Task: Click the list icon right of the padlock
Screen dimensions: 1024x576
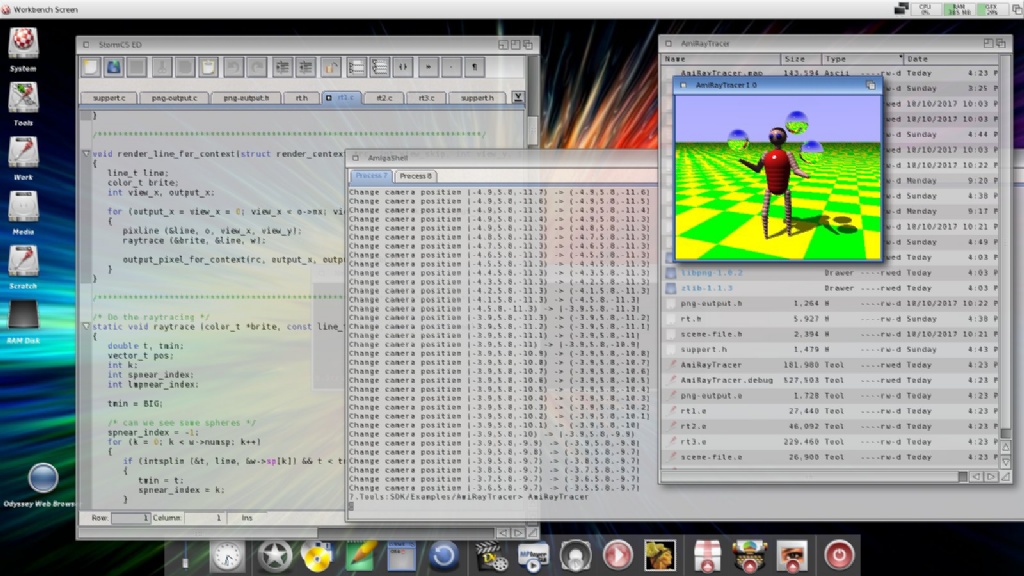Action: 356,67
